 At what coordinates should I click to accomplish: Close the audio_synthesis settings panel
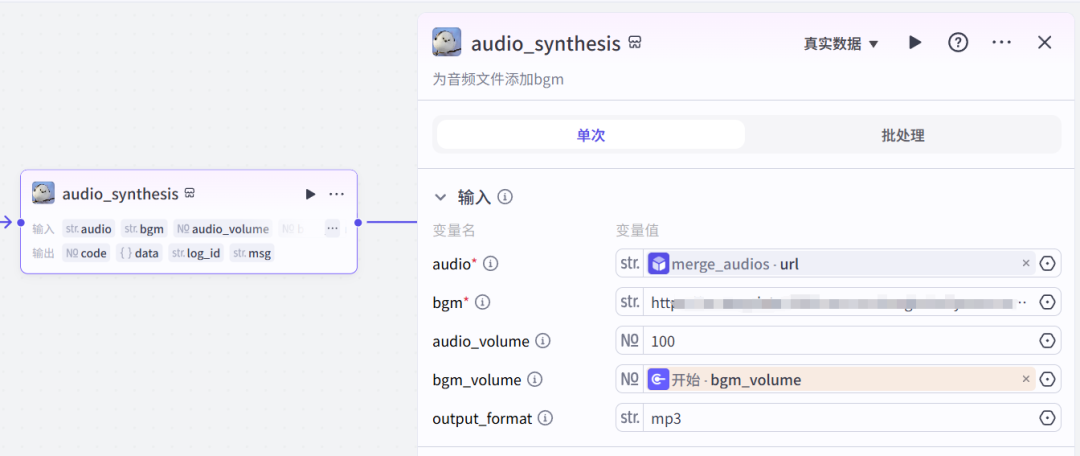[x=1045, y=43]
